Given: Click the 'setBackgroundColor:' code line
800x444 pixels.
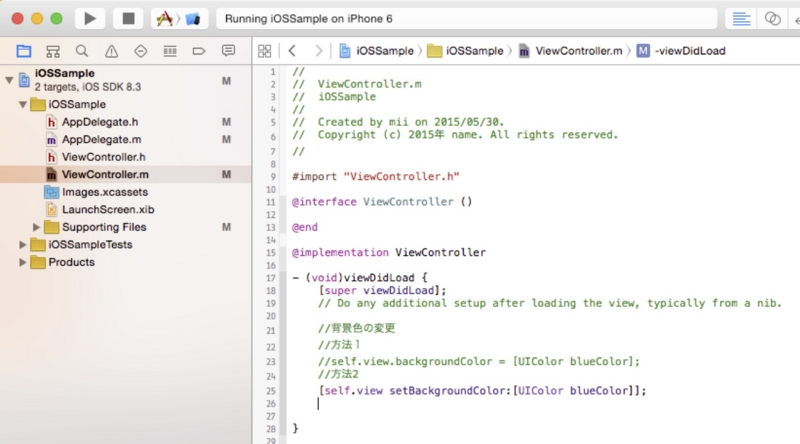Looking at the screenshot, I should 482,391.
